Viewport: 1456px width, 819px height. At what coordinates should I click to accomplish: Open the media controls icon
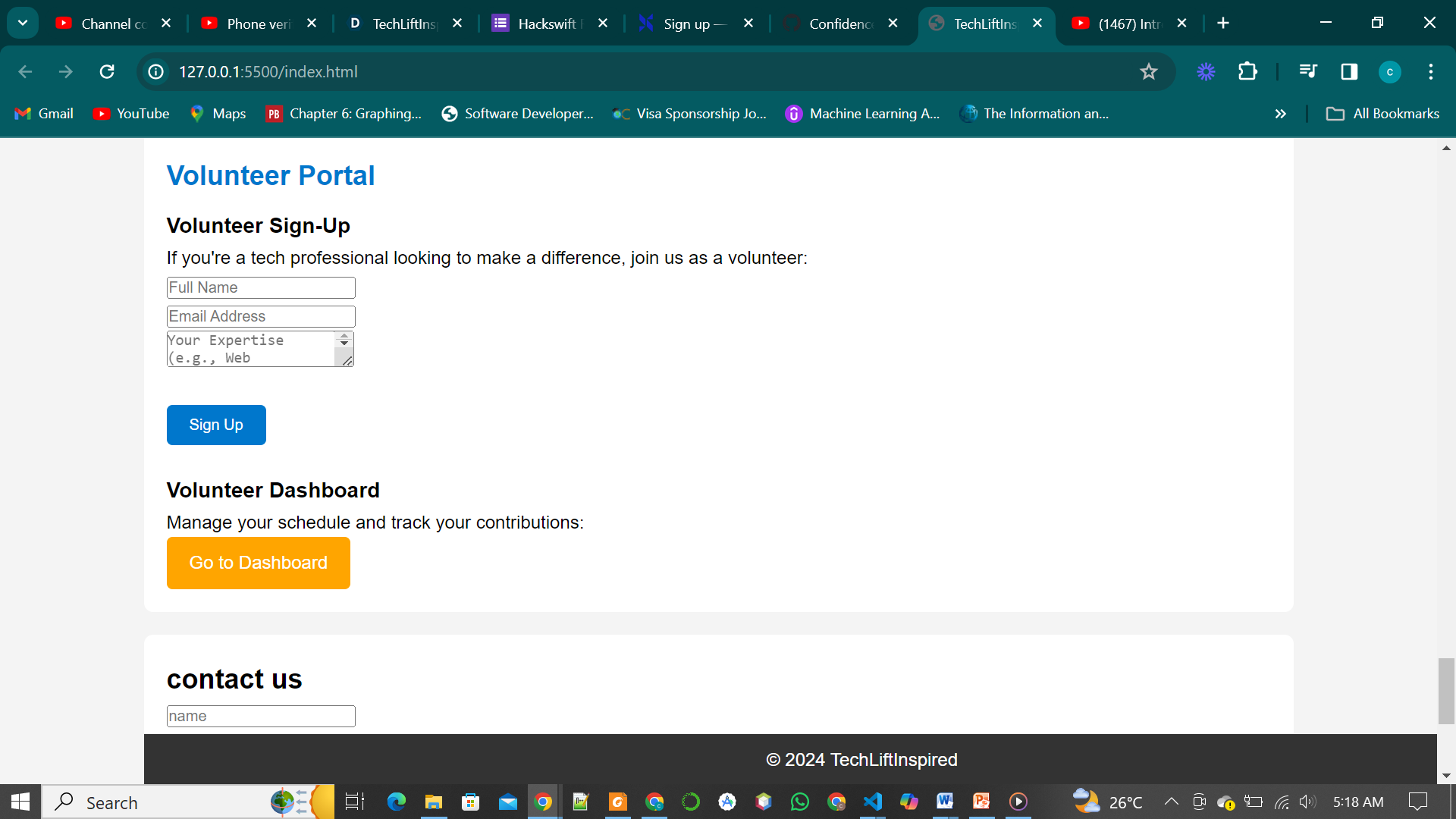[1308, 71]
